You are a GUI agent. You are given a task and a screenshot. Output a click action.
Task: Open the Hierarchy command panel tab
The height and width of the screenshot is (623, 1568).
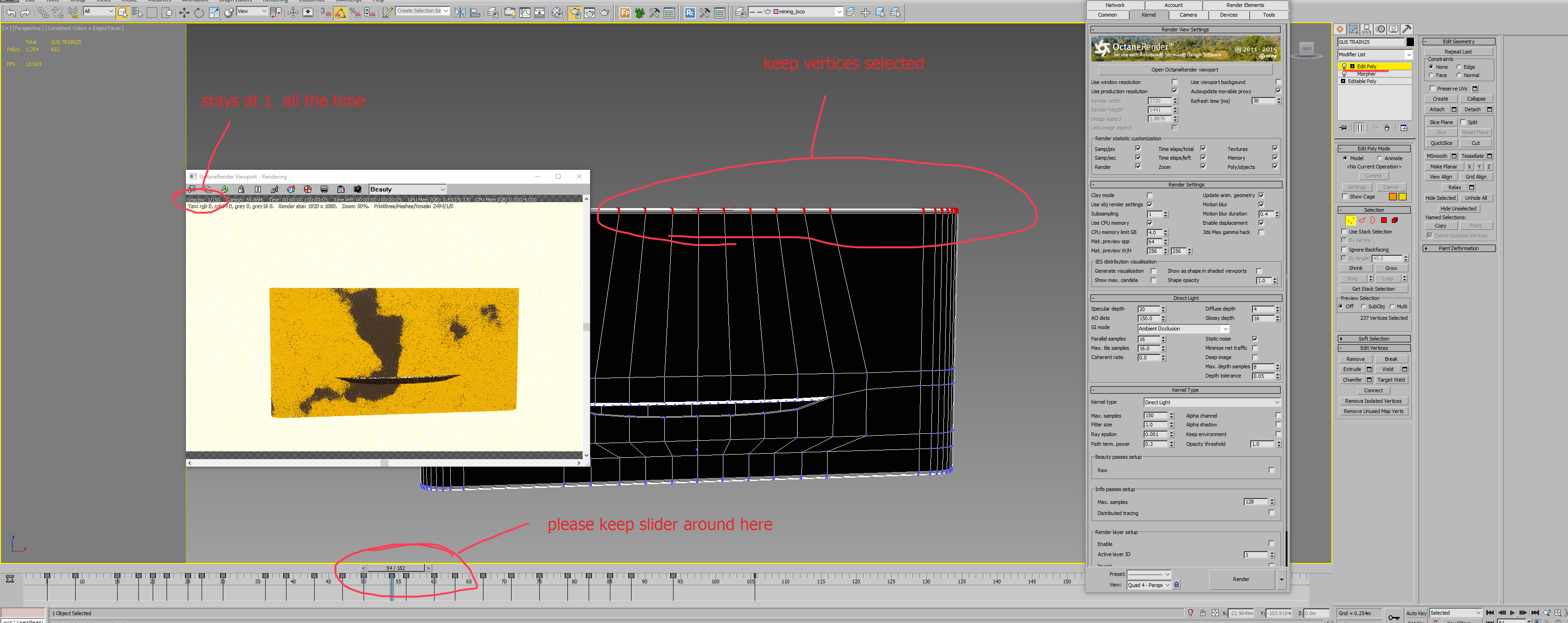[x=1366, y=29]
